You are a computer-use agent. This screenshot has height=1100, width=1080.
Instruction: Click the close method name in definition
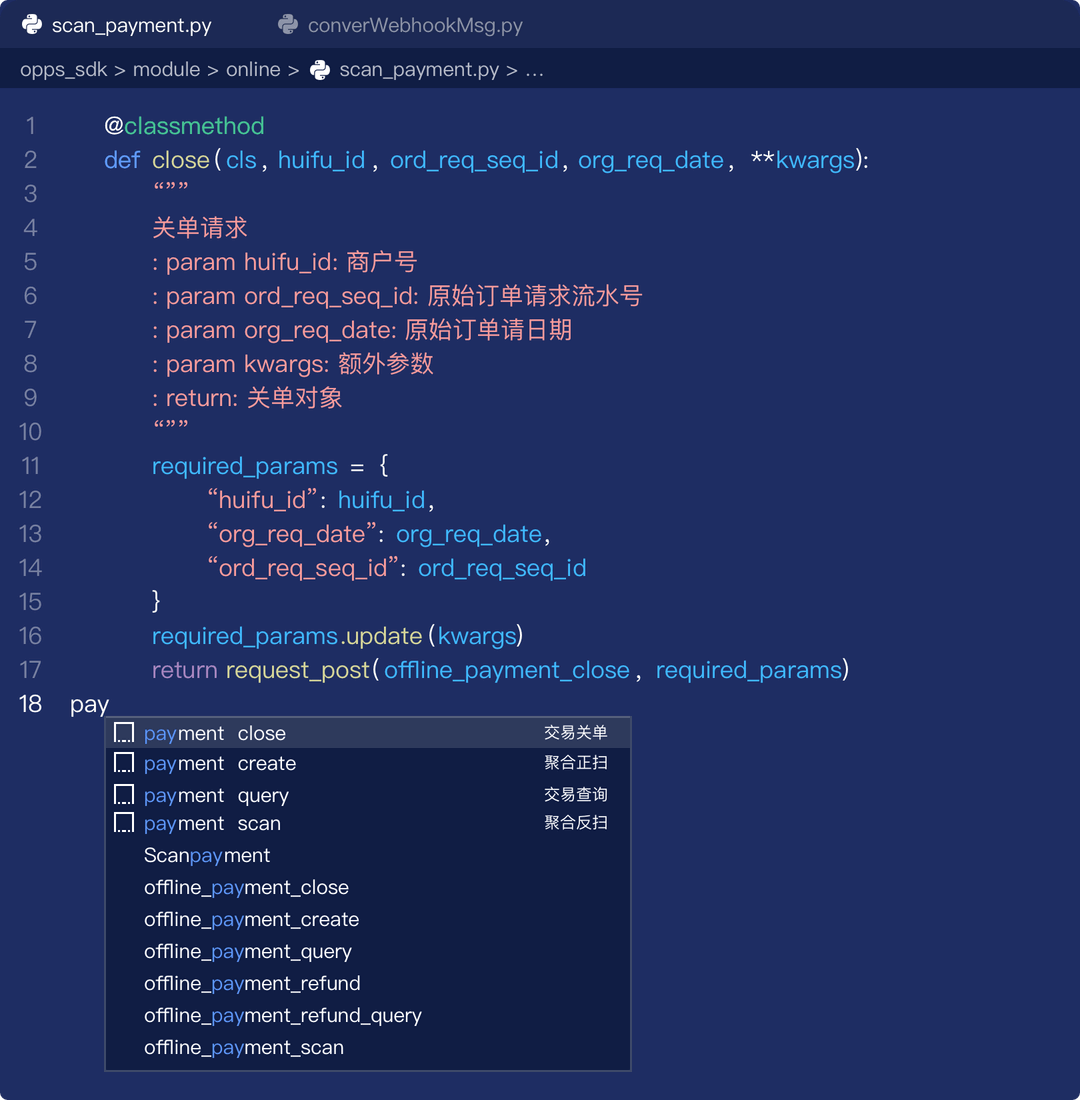[180, 160]
